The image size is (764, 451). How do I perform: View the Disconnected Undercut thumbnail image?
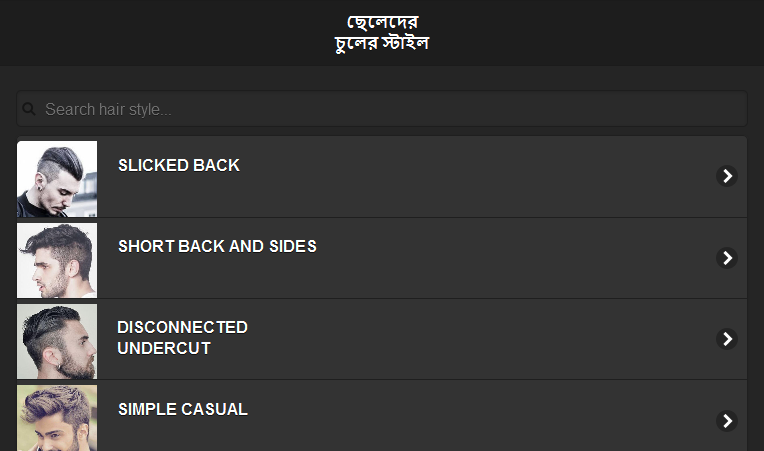(x=57, y=340)
